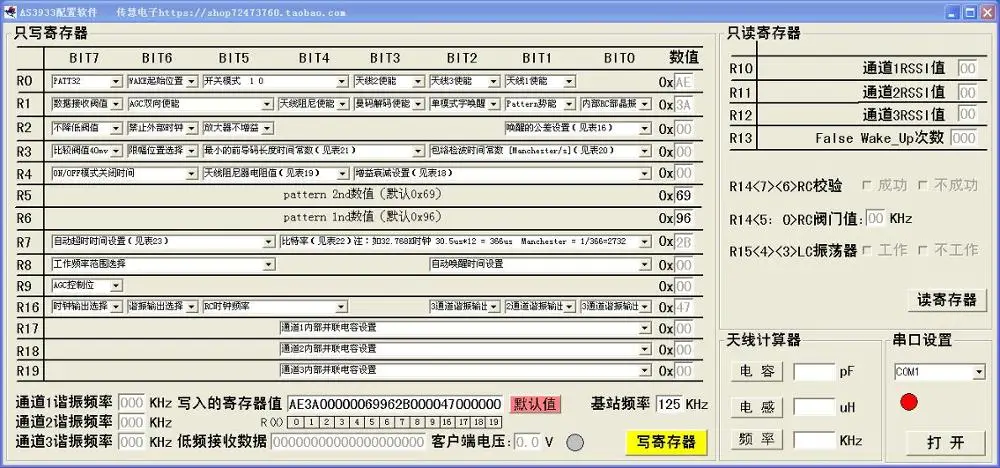Click the 打开 serial port button
The image size is (1000, 468).
[x=946, y=443]
